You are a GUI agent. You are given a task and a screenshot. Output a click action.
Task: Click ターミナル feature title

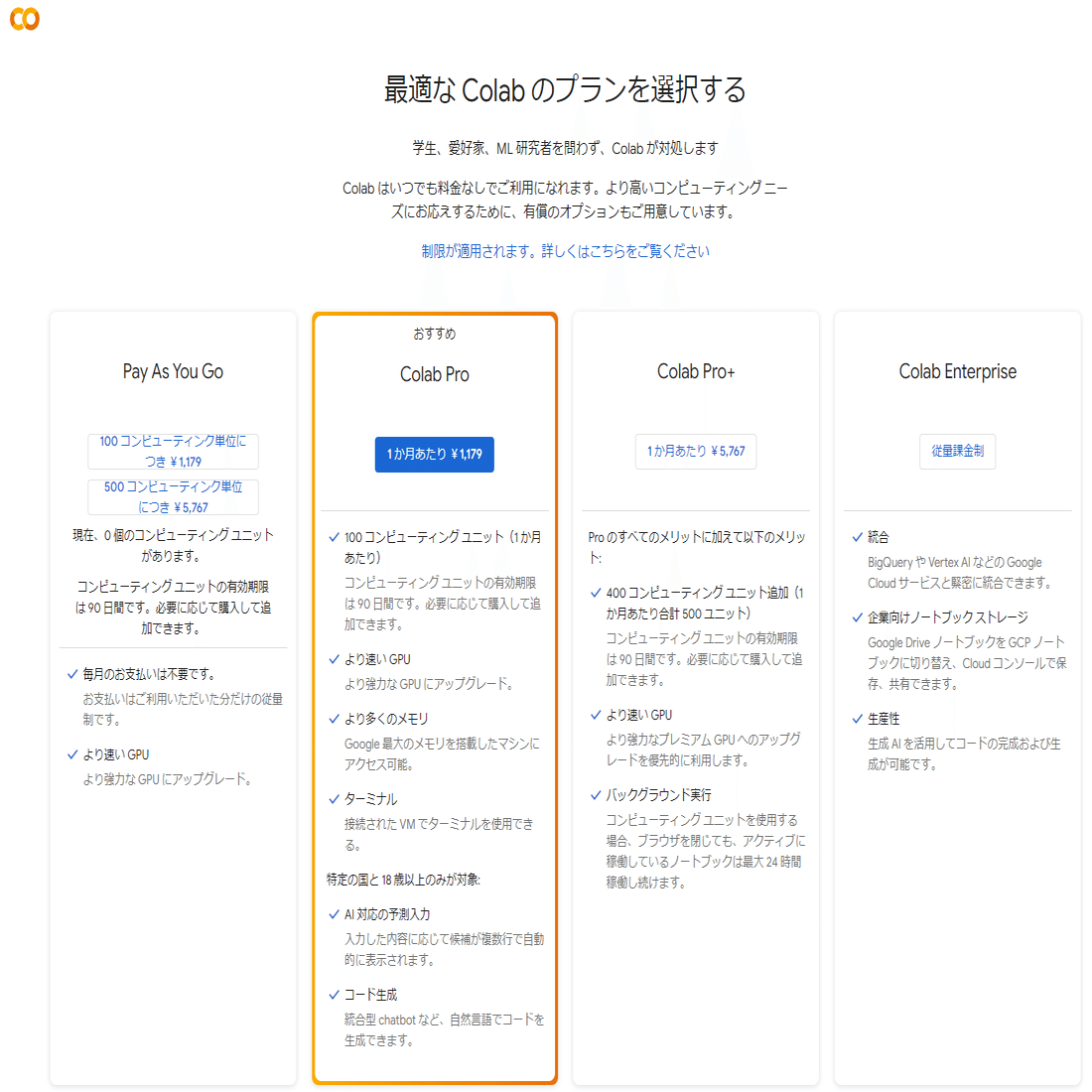pyautogui.click(x=370, y=799)
